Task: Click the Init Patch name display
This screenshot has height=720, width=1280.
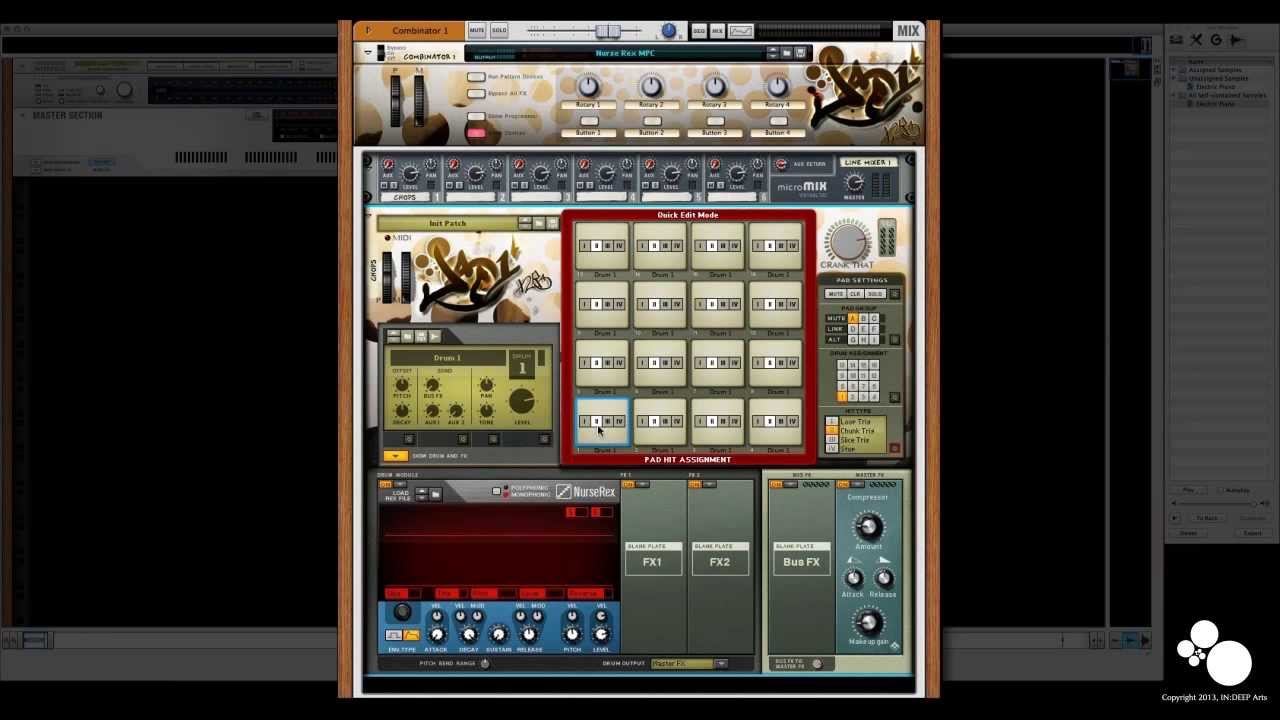Action: point(447,223)
